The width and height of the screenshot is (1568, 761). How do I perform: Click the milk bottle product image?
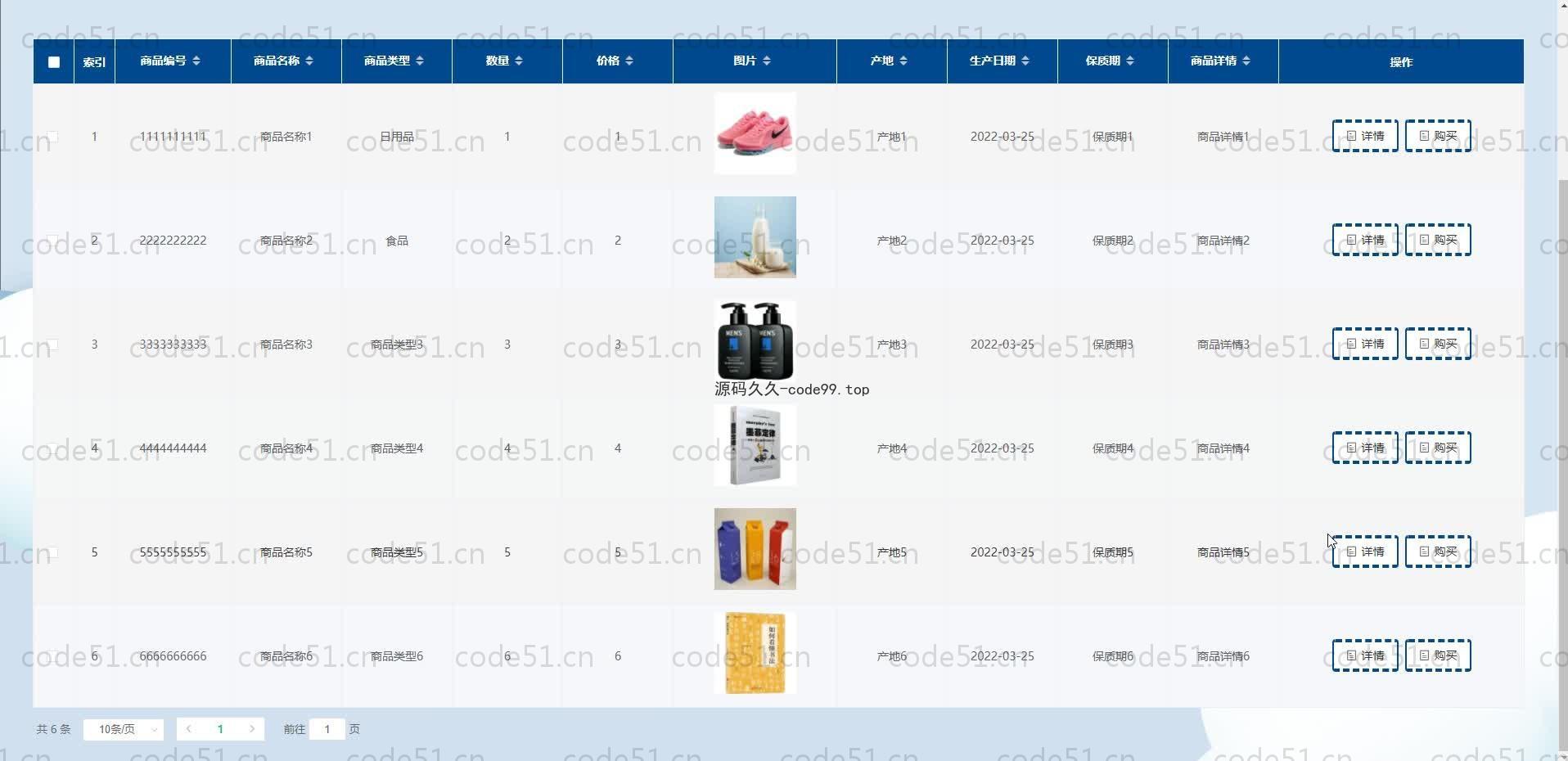coord(755,237)
